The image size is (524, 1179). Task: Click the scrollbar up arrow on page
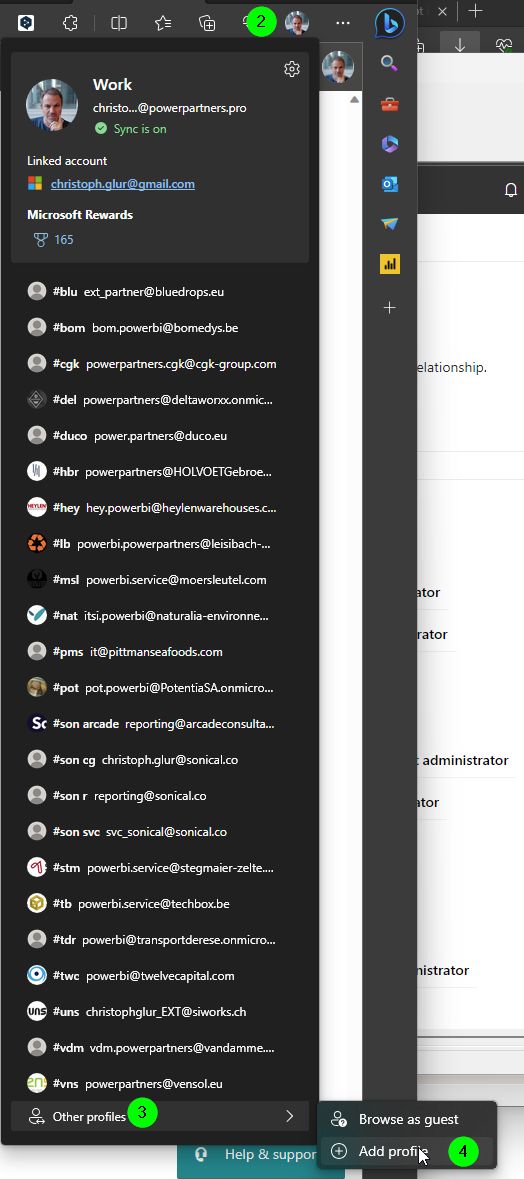[354, 99]
